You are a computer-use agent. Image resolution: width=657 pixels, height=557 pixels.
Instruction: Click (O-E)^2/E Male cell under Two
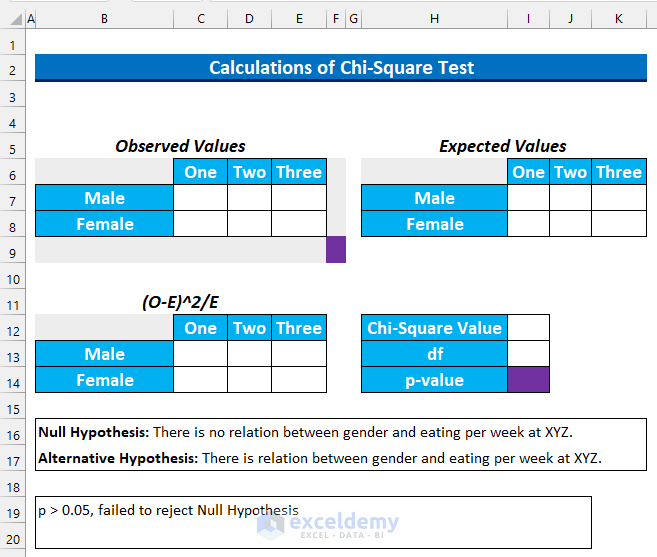tap(249, 354)
